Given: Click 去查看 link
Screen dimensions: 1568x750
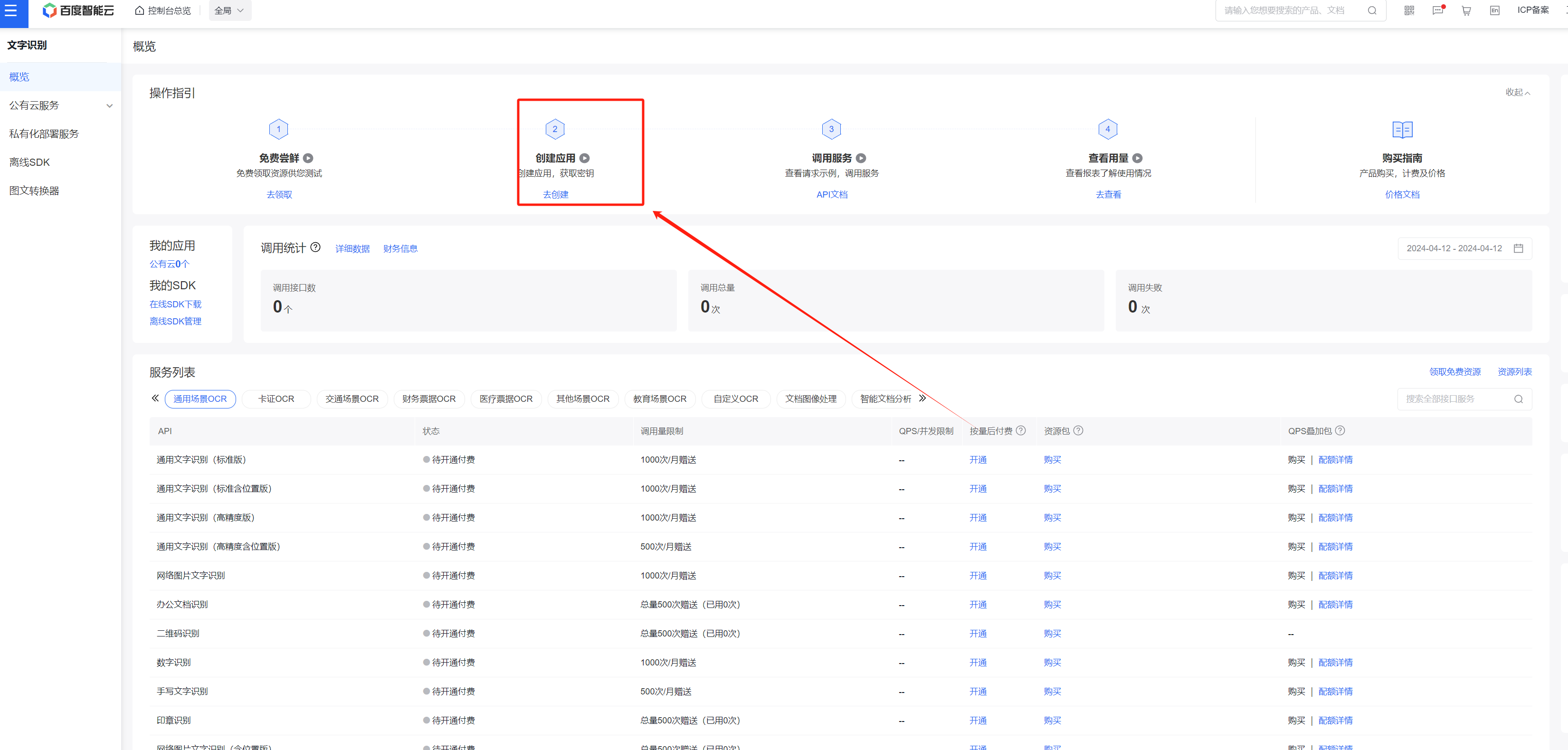Looking at the screenshot, I should tap(1108, 195).
